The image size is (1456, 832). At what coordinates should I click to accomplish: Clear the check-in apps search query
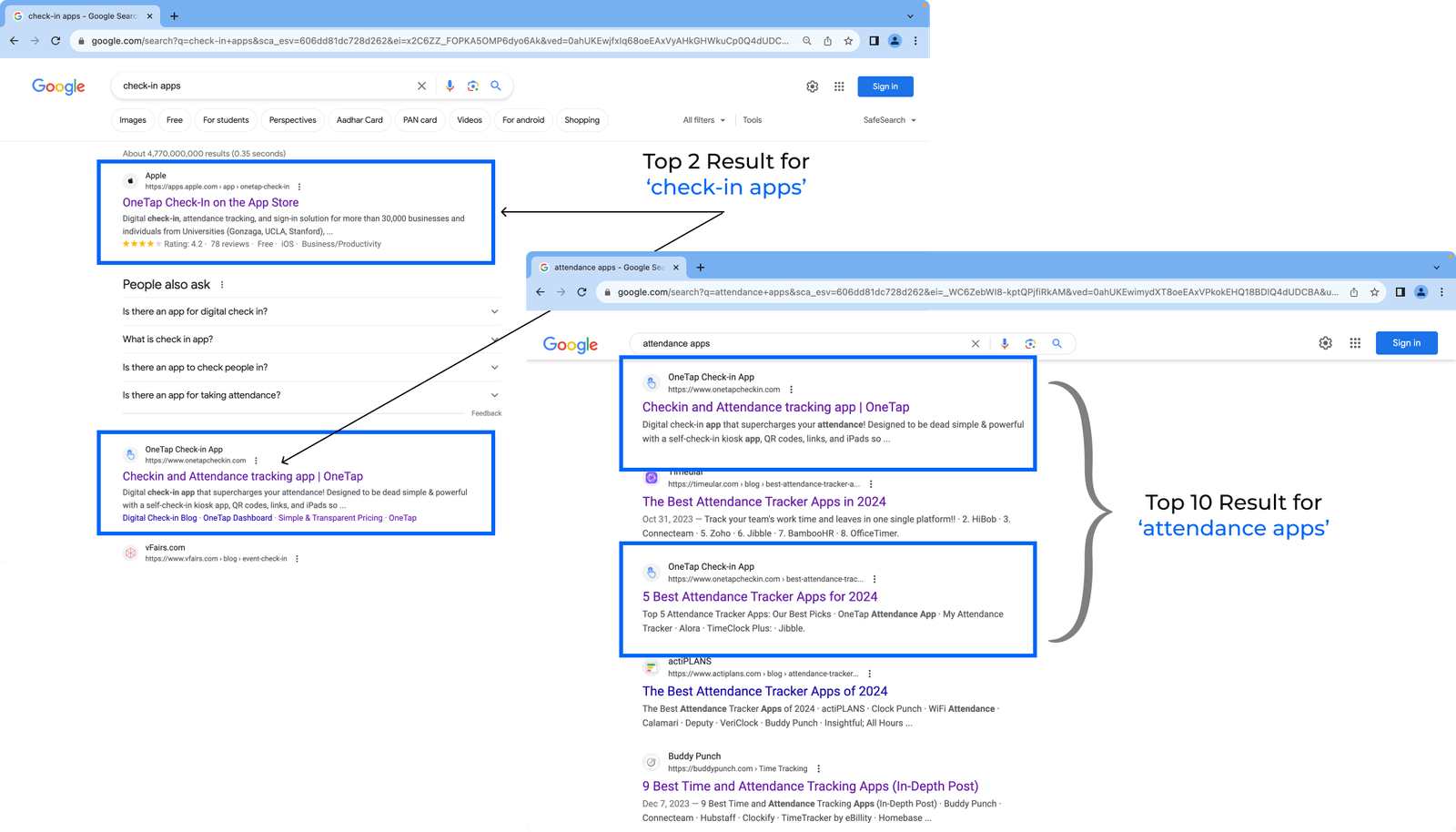421,86
